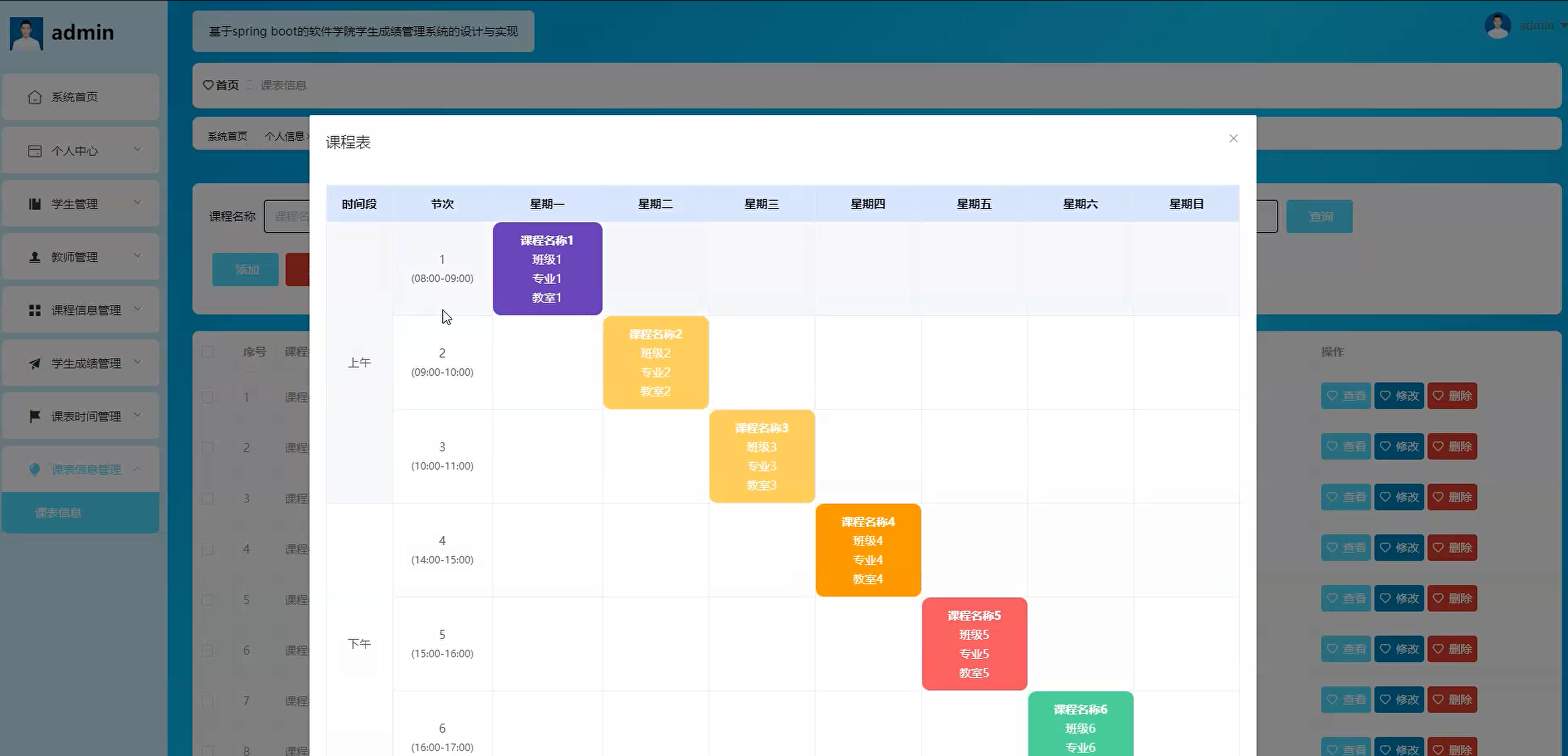The image size is (1568, 756).
Task: Expand the 学生成绩管理 menu chevron
Action: 138,361
